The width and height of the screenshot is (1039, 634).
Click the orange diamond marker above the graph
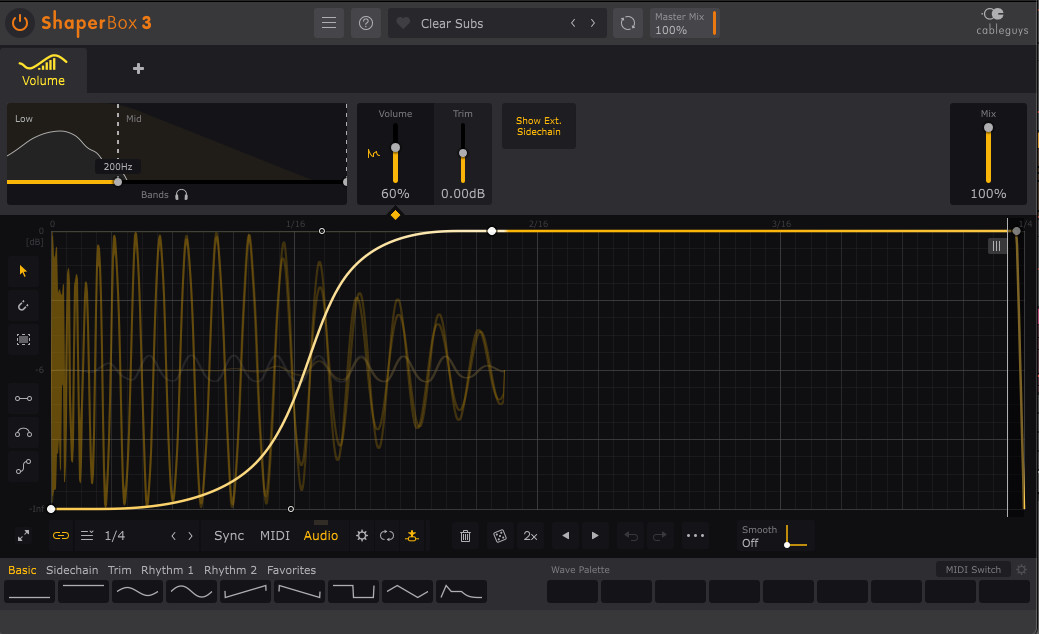[x=396, y=215]
